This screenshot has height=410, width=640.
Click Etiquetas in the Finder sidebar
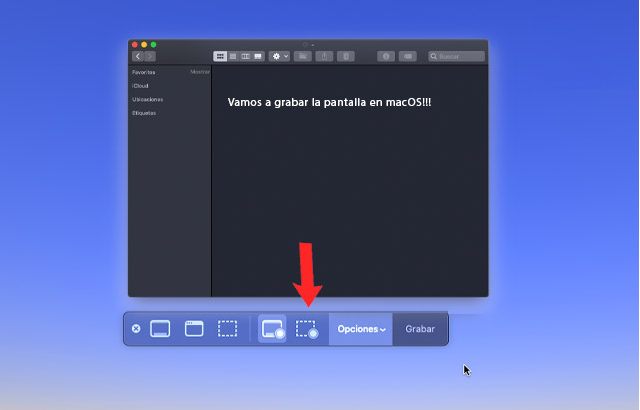(143, 113)
